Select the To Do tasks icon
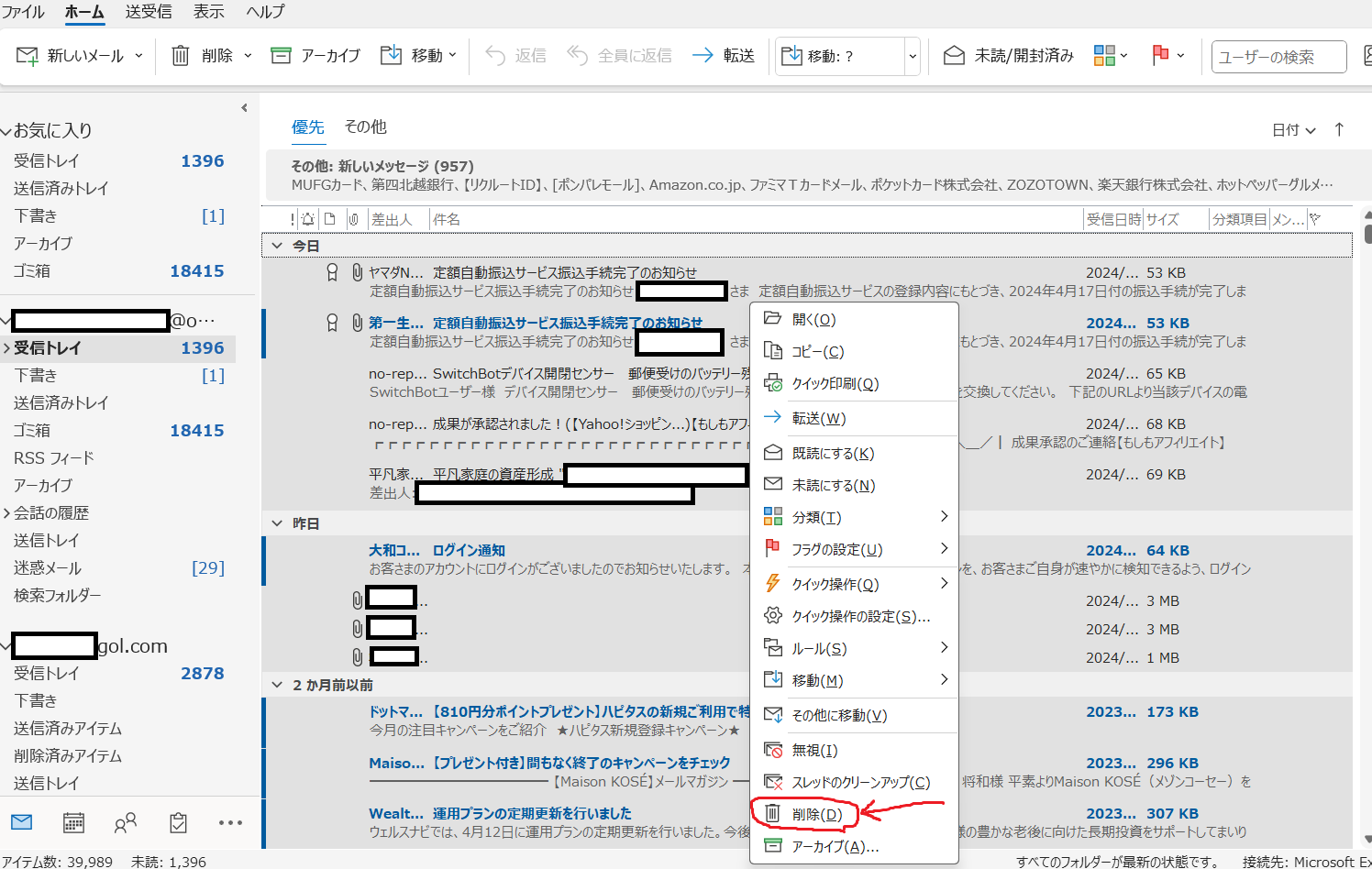This screenshot has height=869, width=1372. pyautogui.click(x=177, y=822)
